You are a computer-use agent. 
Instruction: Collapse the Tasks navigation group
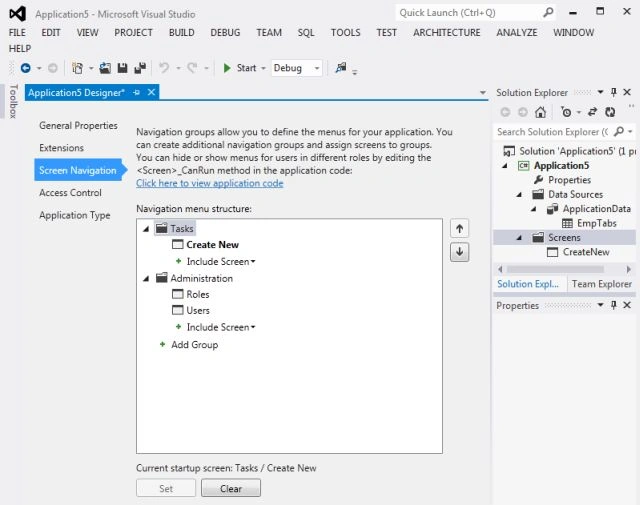pos(146,229)
